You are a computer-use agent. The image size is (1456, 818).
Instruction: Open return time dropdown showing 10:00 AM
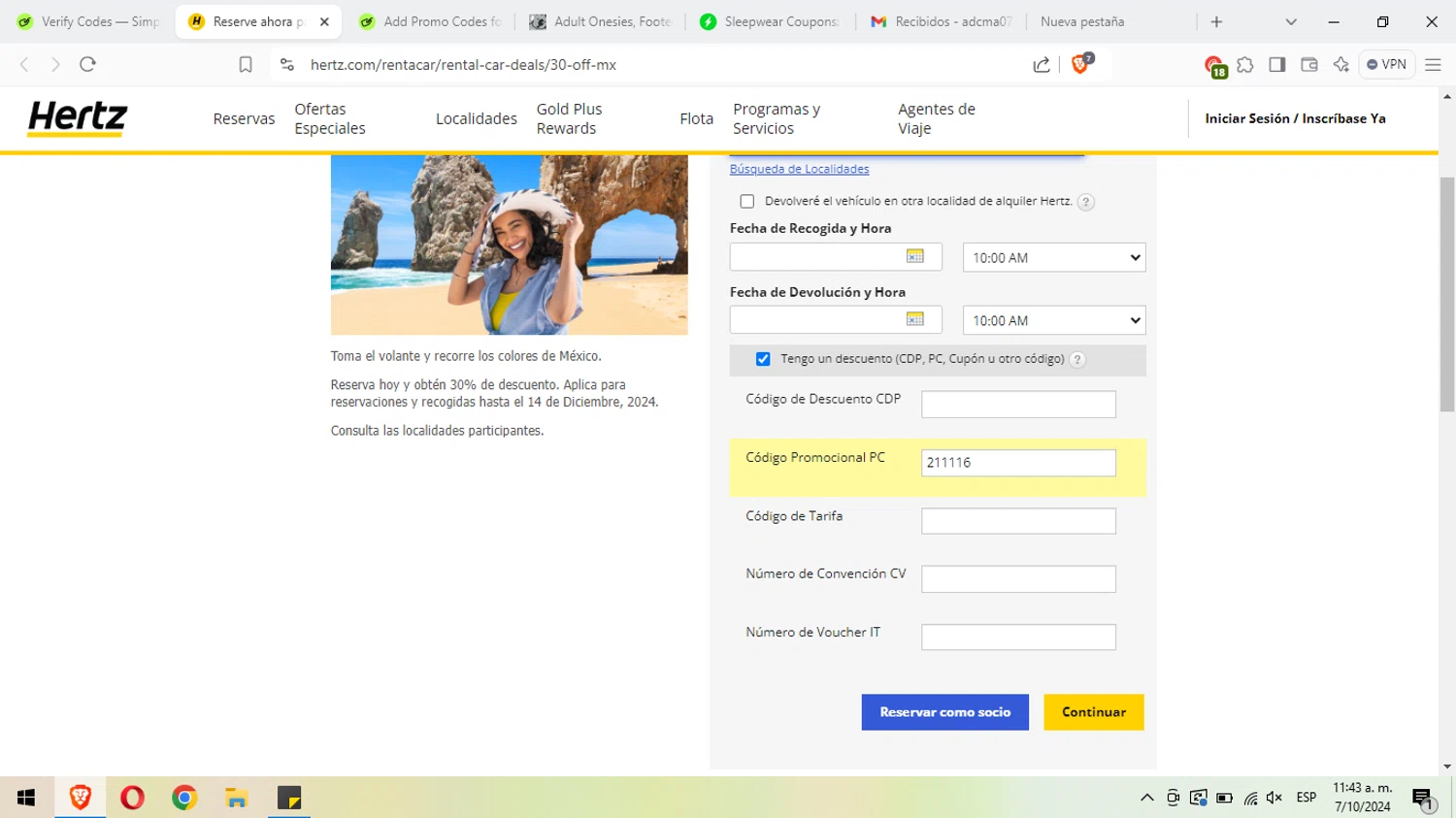pyautogui.click(x=1054, y=320)
